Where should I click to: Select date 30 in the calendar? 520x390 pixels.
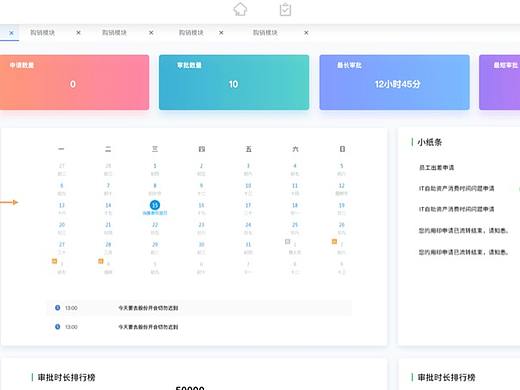(202, 245)
